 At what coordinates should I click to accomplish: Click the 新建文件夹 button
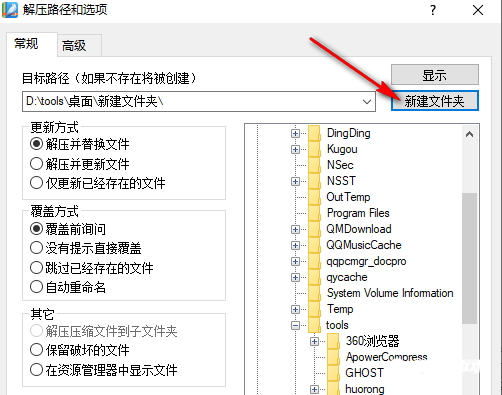point(435,101)
